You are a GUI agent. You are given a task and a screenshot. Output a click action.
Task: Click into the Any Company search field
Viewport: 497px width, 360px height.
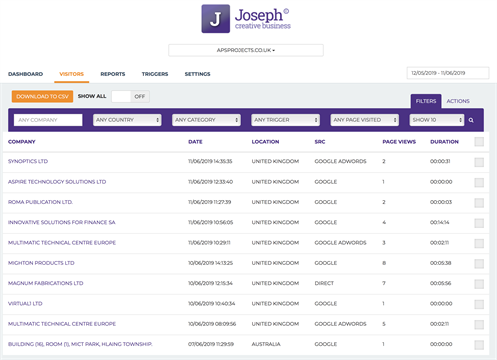48,120
